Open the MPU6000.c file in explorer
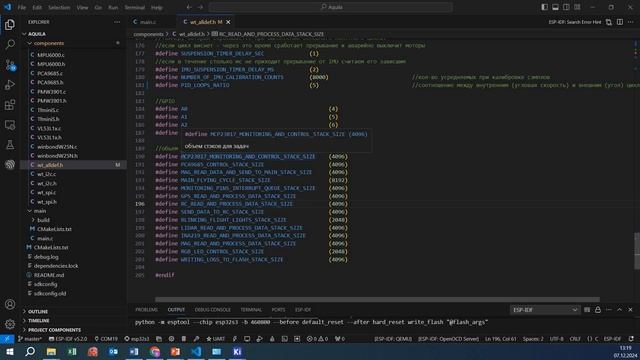The image size is (640, 360). point(51,55)
